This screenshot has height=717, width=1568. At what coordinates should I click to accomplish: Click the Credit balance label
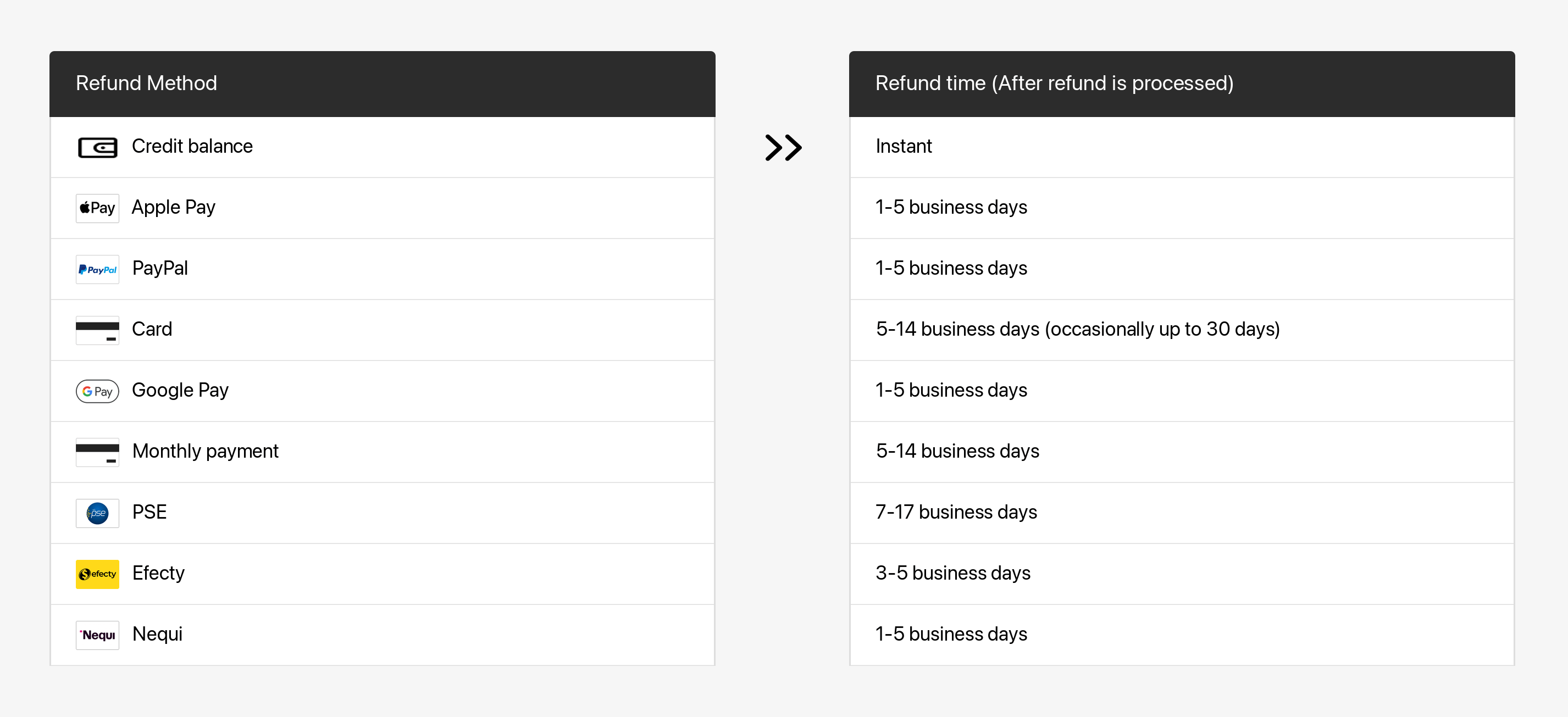pyautogui.click(x=192, y=147)
